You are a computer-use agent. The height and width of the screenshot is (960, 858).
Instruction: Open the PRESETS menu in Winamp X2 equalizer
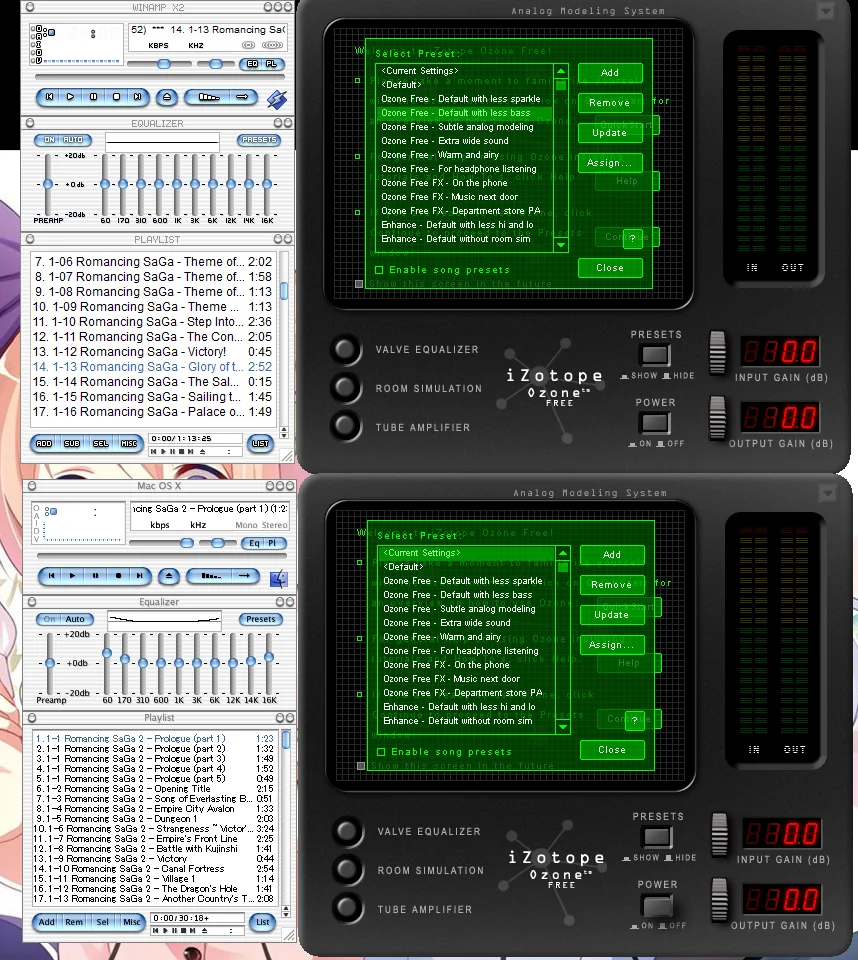click(259, 140)
